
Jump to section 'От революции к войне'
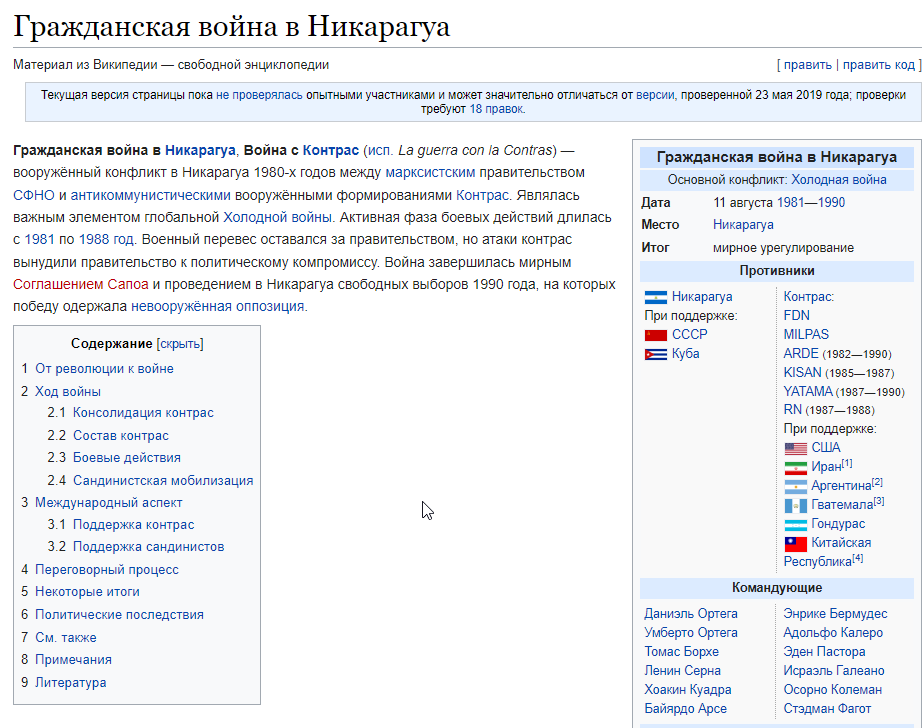104,369
